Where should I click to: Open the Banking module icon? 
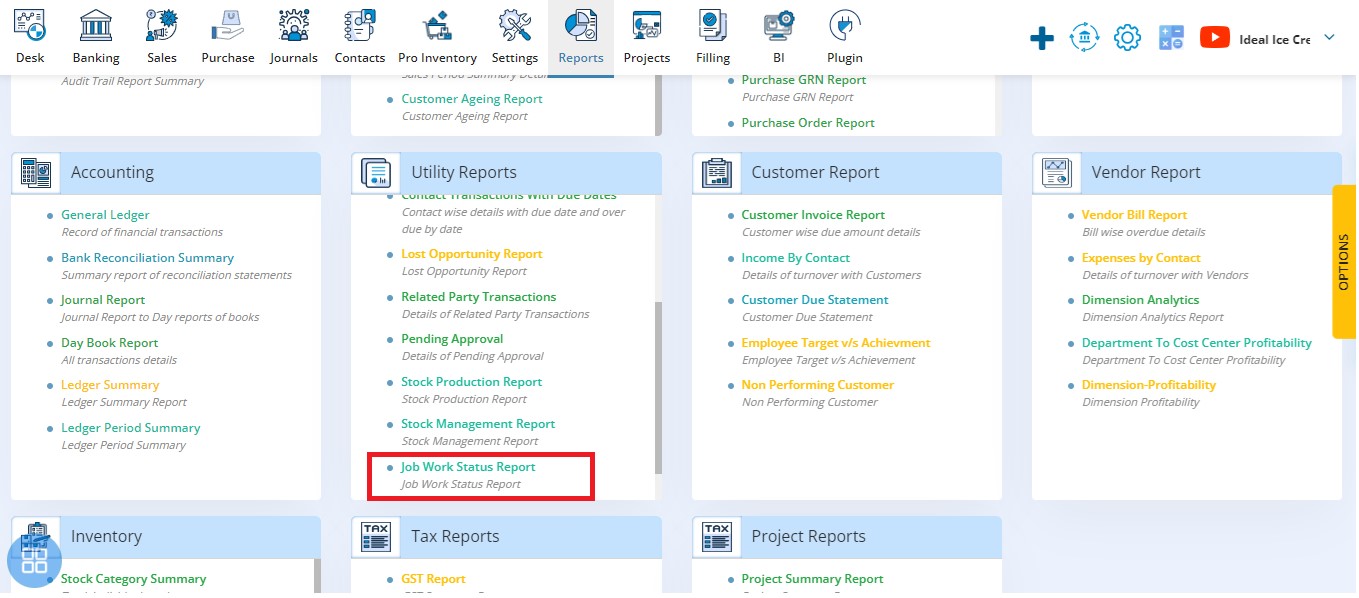(x=96, y=25)
